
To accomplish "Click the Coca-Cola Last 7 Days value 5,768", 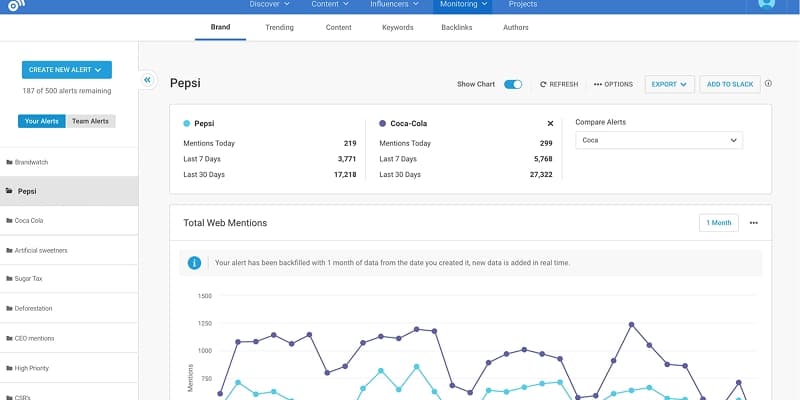I will [x=543, y=159].
